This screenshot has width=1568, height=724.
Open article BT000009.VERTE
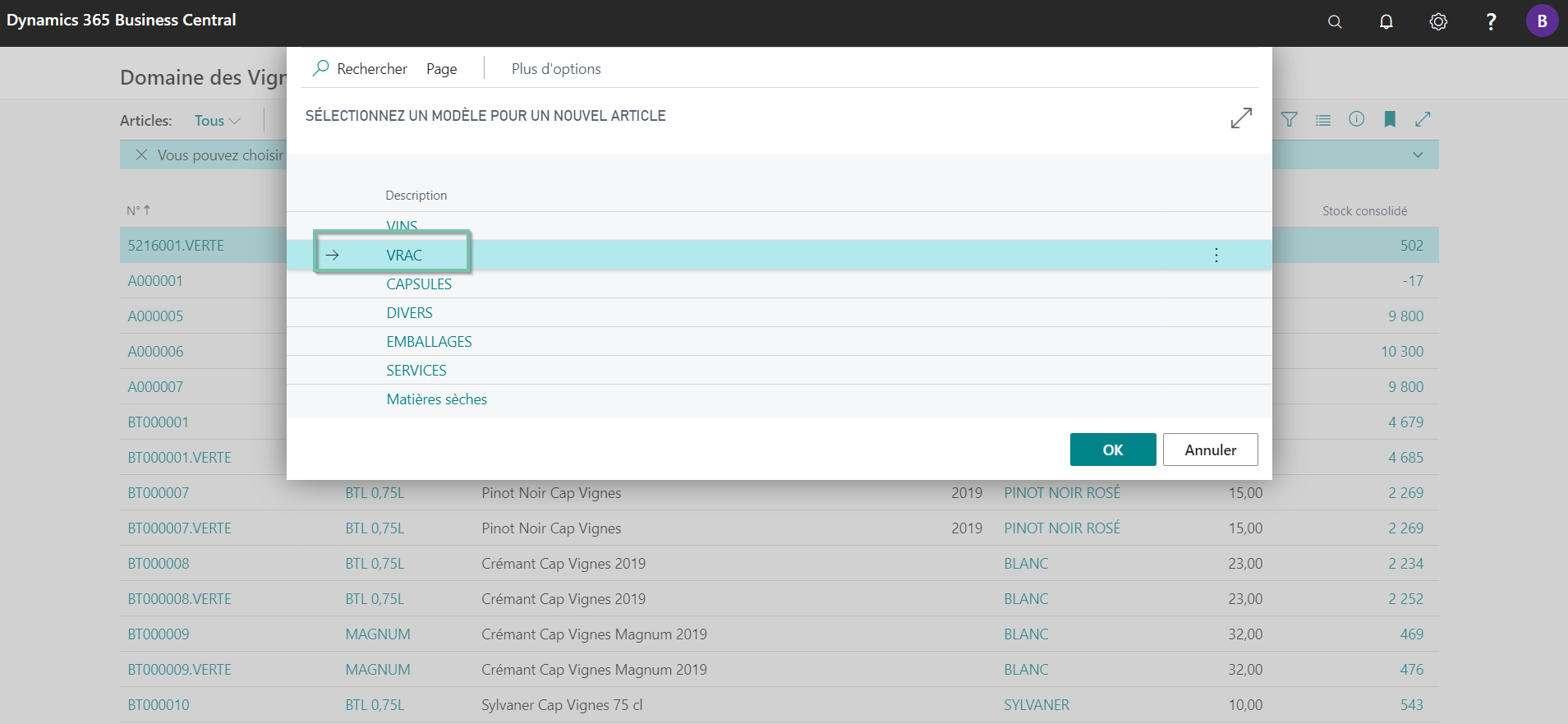[179, 670]
